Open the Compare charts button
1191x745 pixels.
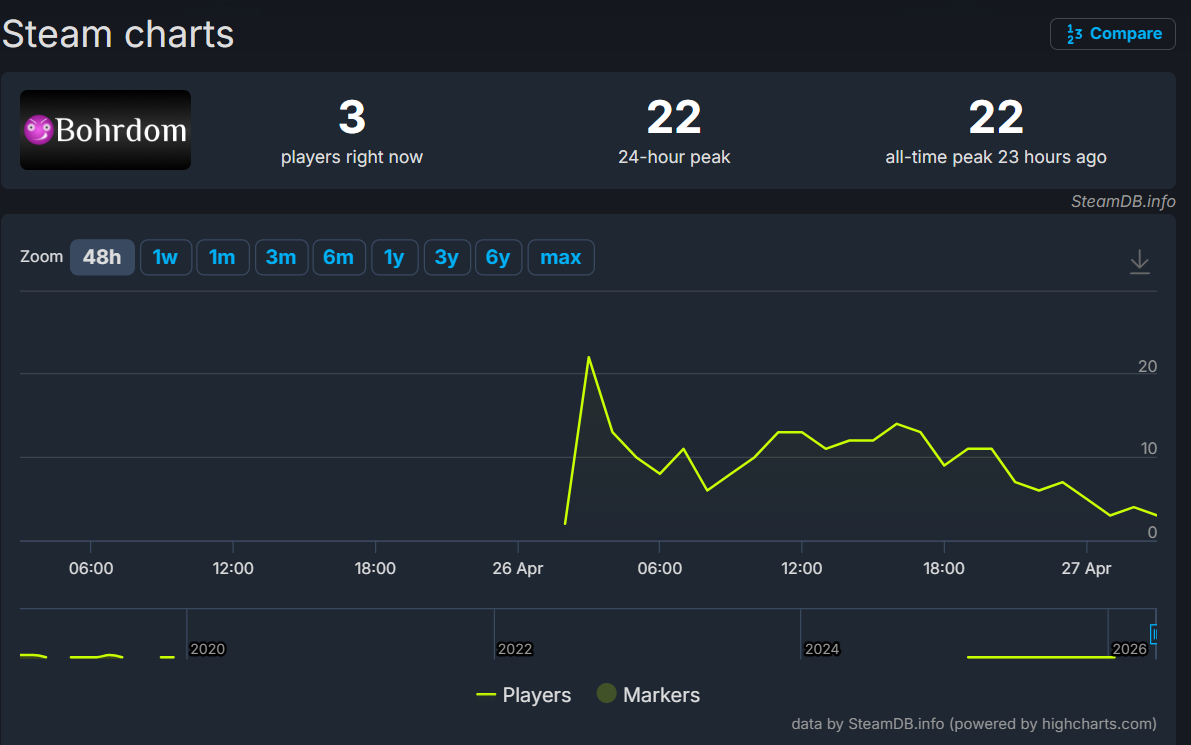[1112, 34]
